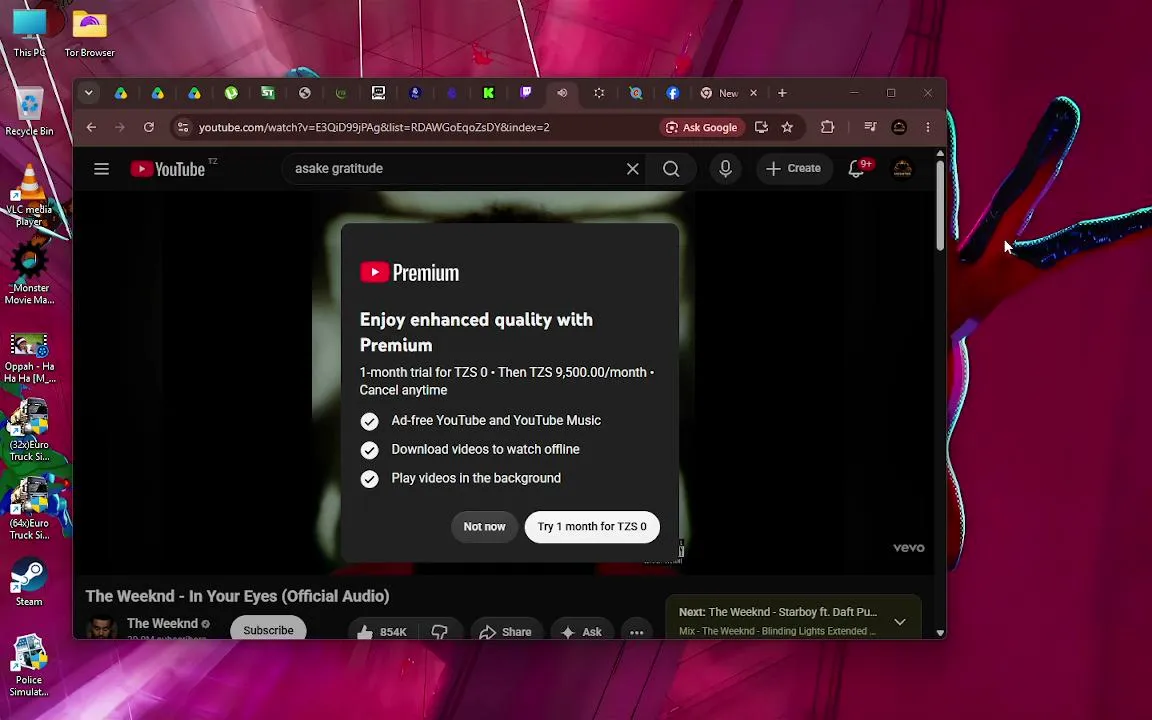This screenshot has height=720, width=1152.
Task: Expand the tab search dropdown arrow
Action: pos(89,93)
